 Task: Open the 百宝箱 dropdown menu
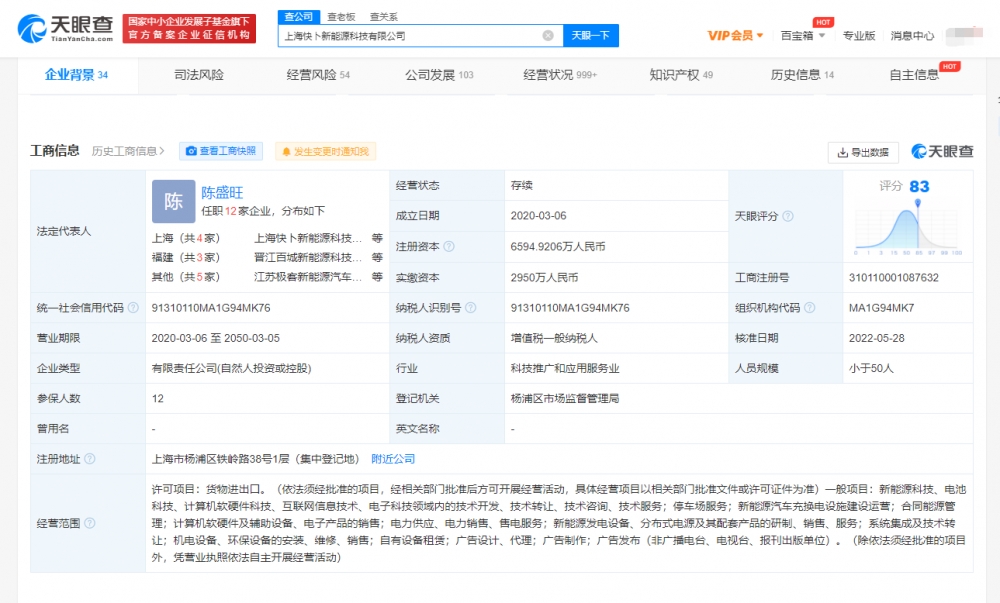click(x=803, y=36)
